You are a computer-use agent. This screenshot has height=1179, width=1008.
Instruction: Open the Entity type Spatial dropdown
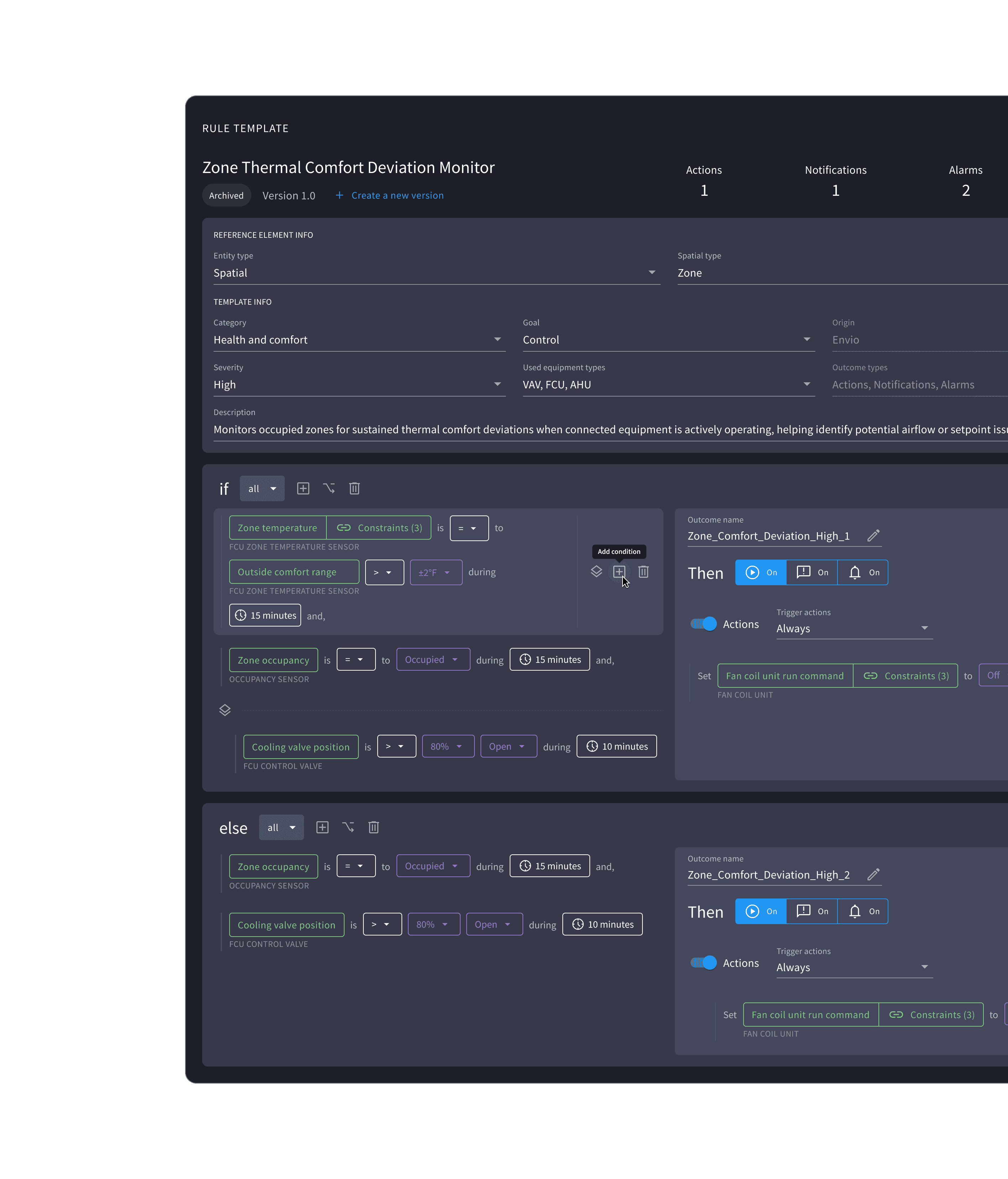437,273
